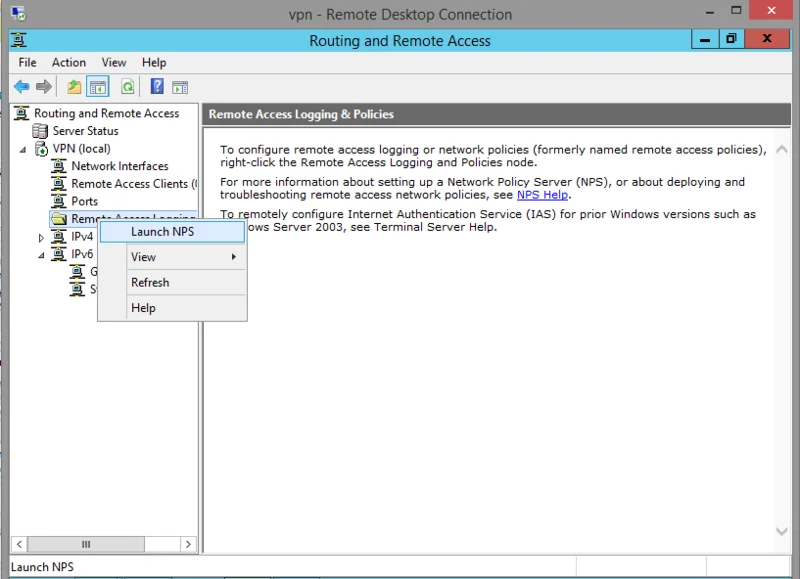800x579 pixels.
Task: Click the Network Interfaces node icon
Action: click(59, 166)
